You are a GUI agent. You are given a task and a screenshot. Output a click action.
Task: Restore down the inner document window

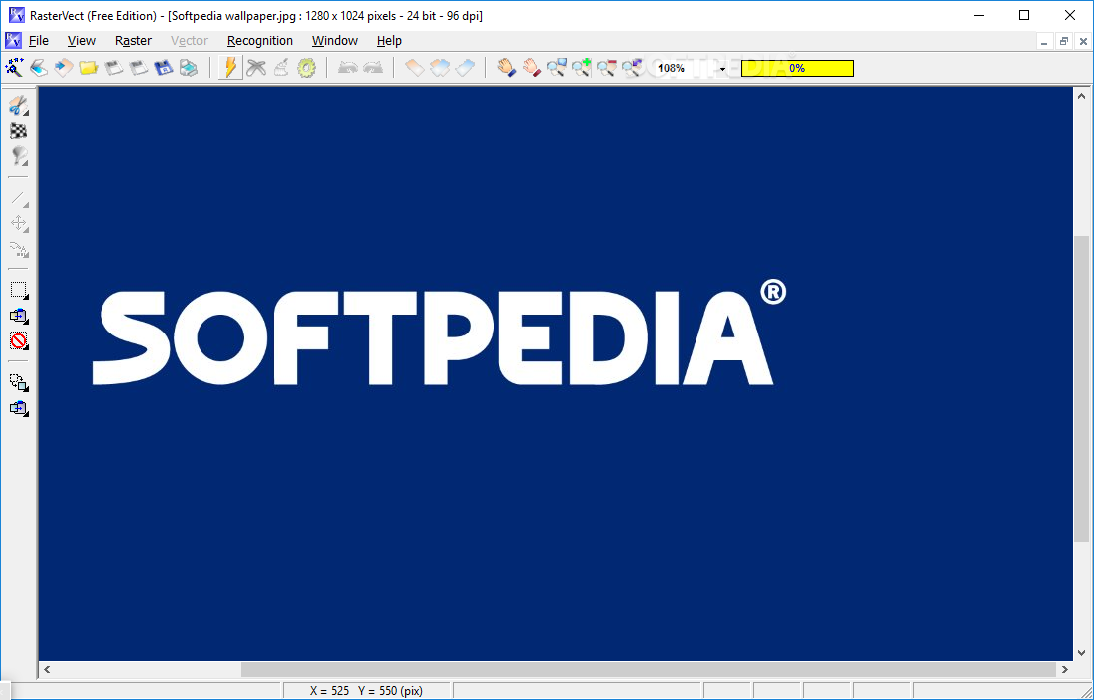pos(1063,42)
